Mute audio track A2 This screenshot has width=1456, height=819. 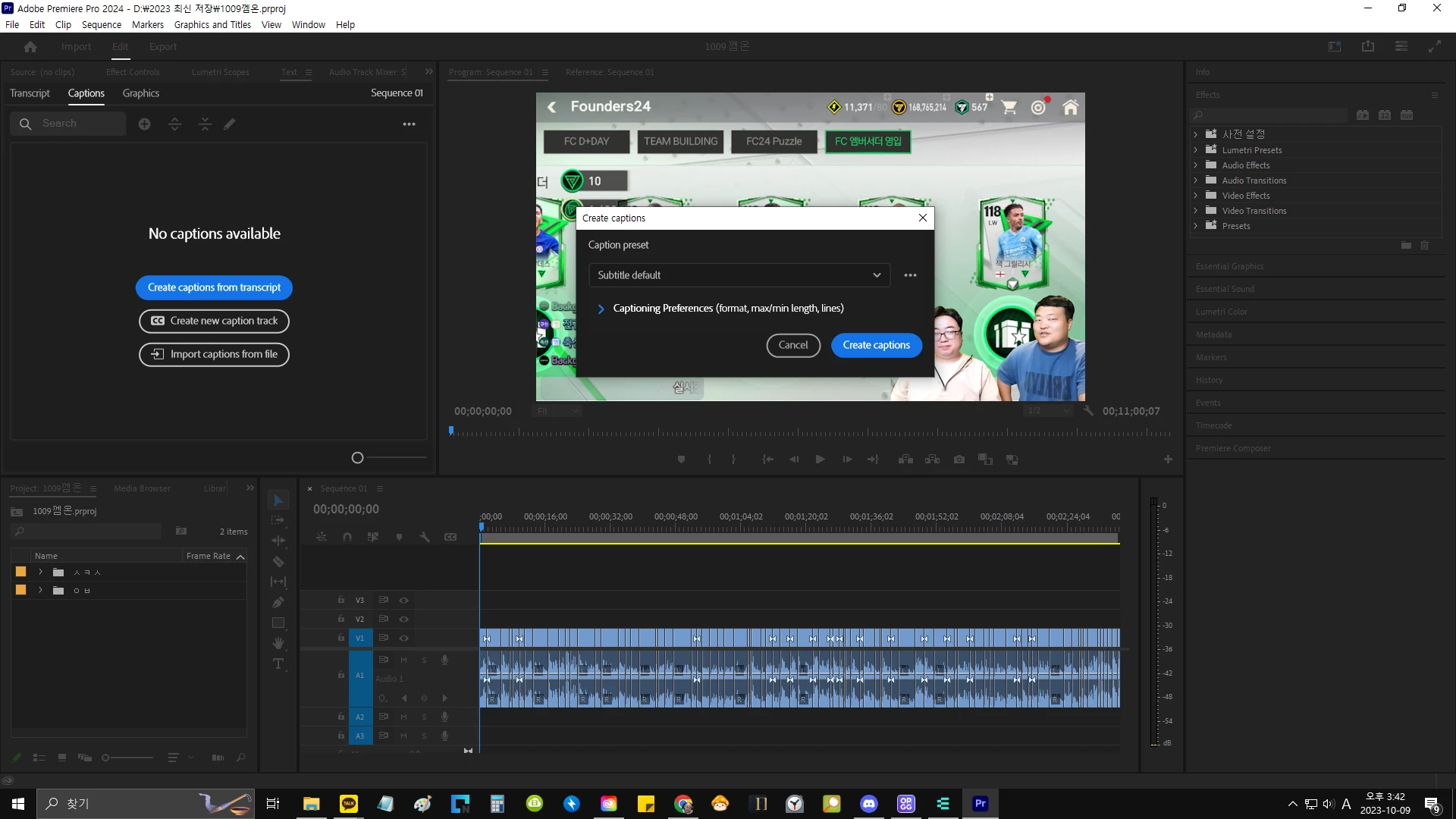coord(404,717)
